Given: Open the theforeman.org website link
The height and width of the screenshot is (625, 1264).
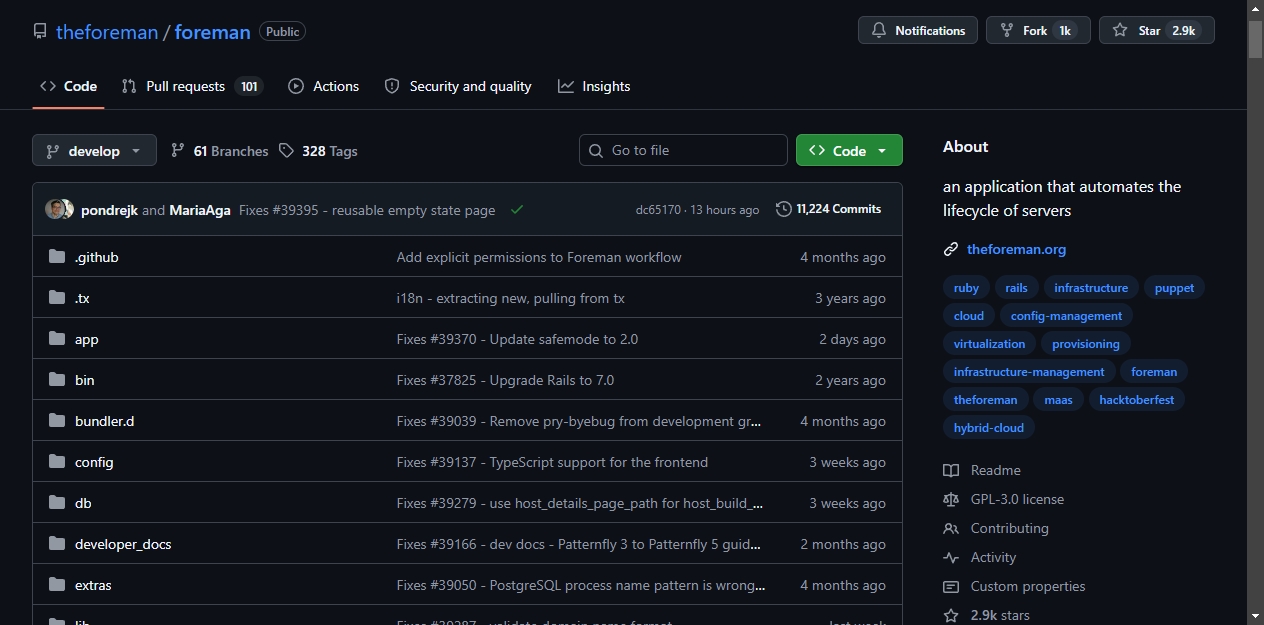Looking at the screenshot, I should coord(1016,249).
